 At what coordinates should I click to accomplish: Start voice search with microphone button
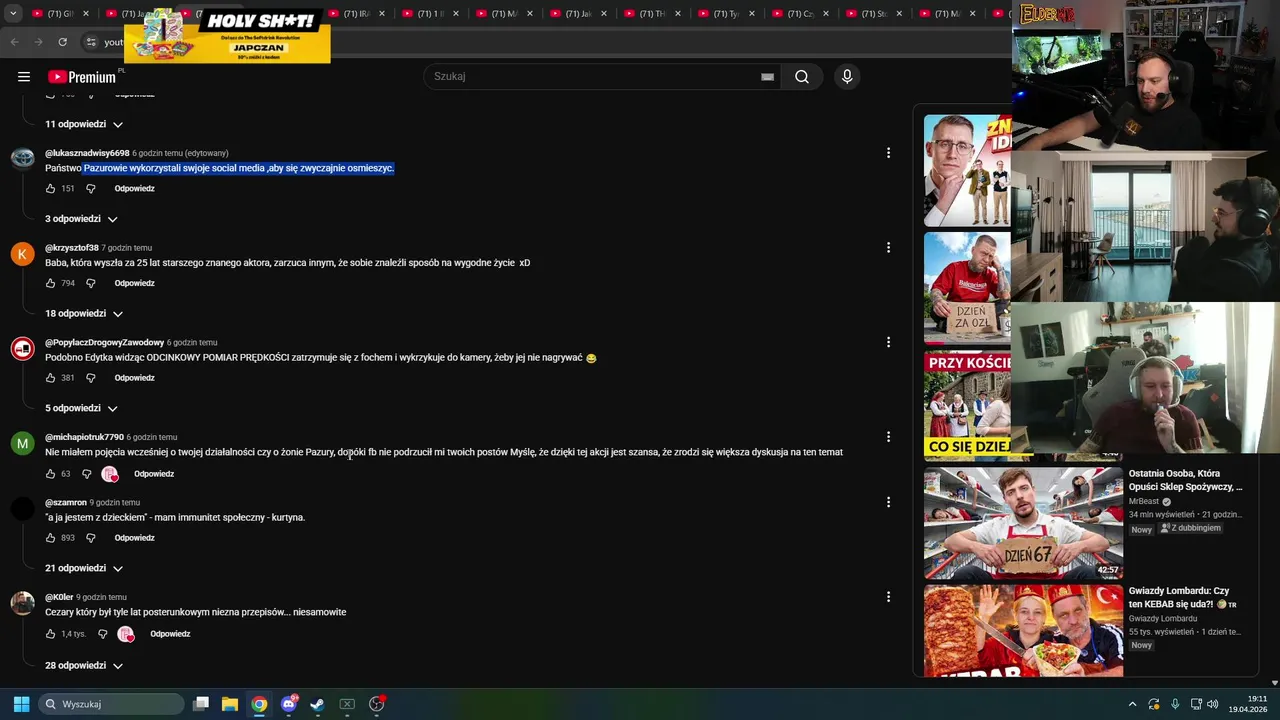coord(847,77)
